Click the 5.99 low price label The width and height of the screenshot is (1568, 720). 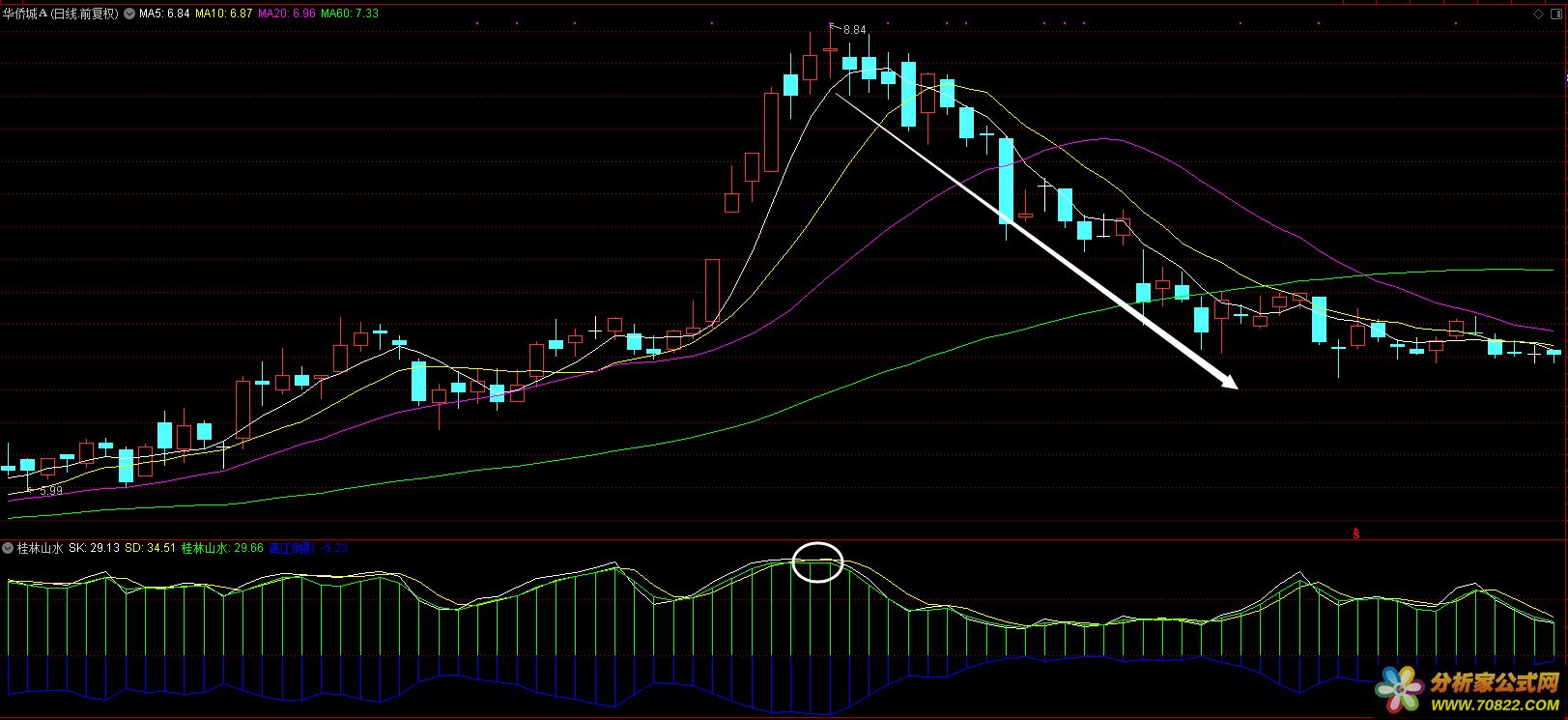[50, 491]
